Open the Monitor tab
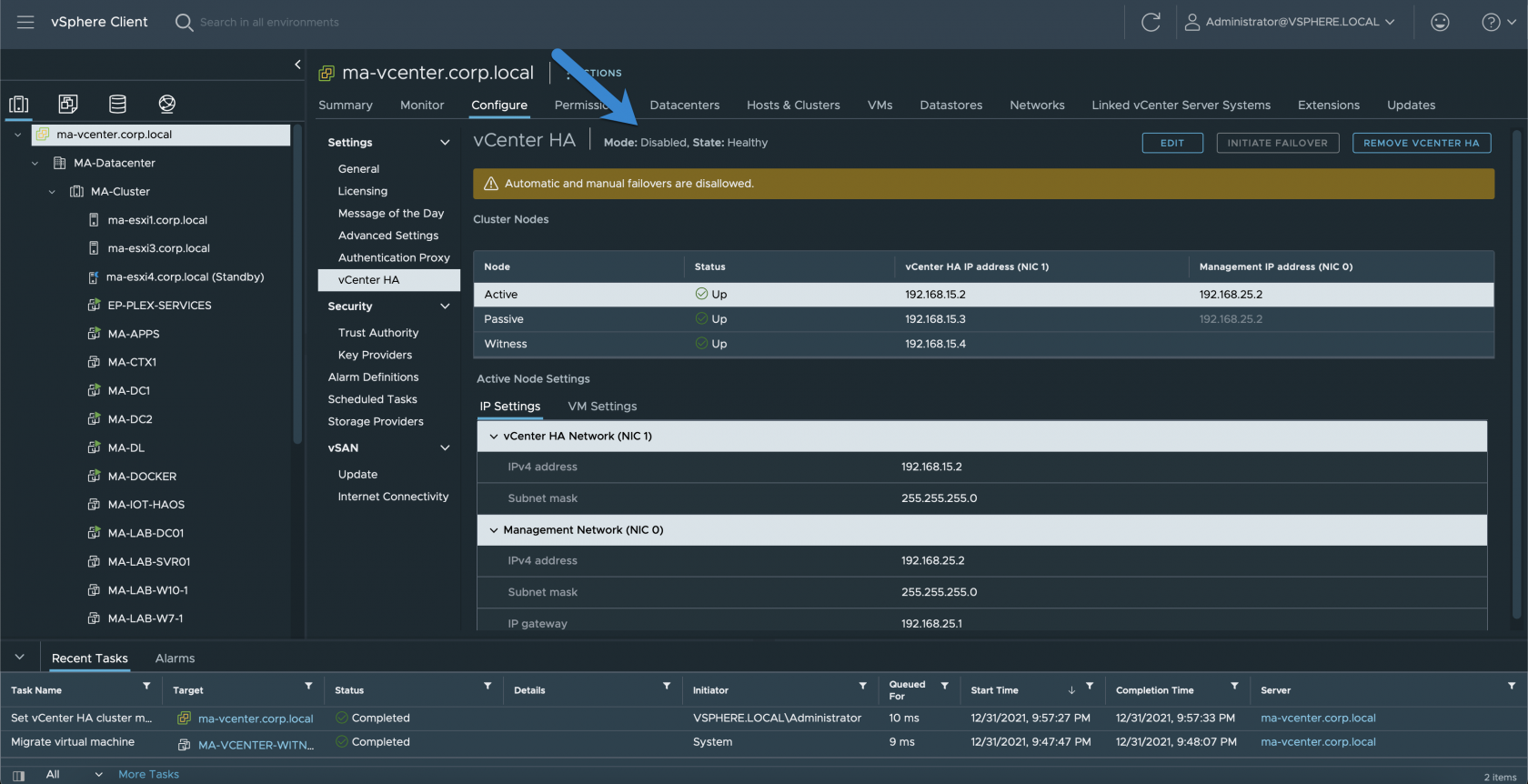This screenshot has width=1528, height=784. coord(422,106)
